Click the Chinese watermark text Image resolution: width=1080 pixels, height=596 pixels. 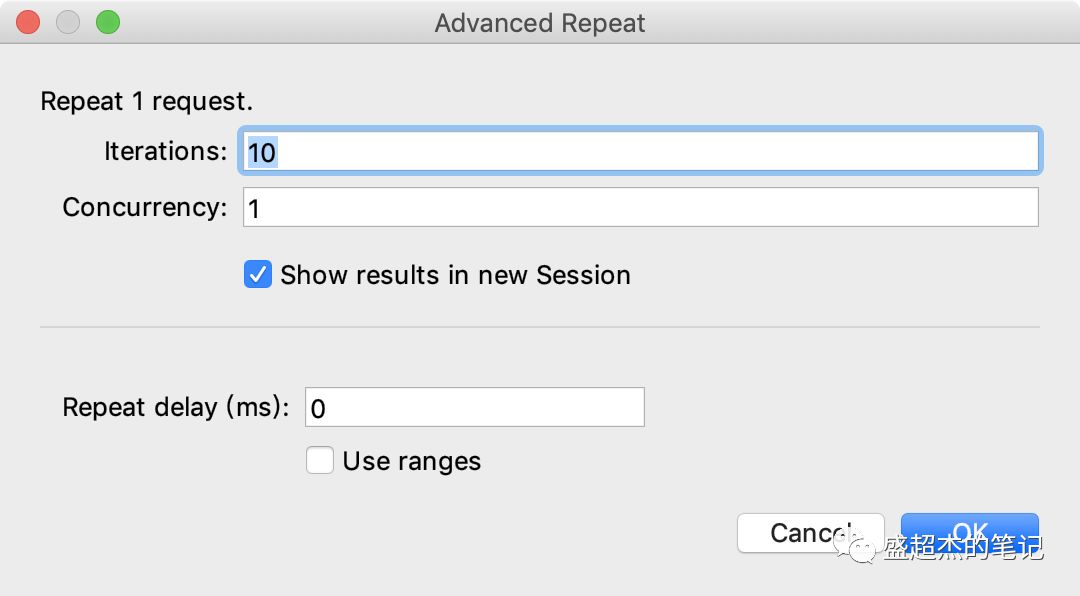[963, 548]
